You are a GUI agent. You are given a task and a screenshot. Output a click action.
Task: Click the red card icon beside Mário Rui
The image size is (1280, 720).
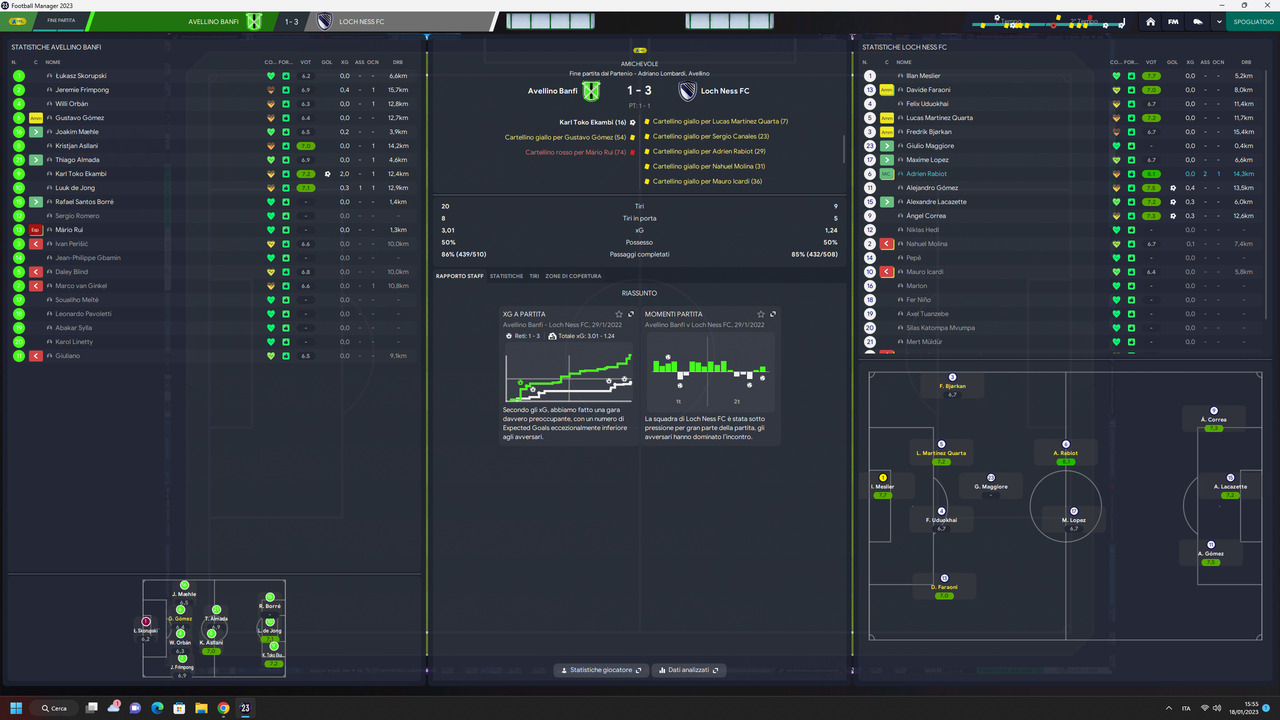pos(36,230)
